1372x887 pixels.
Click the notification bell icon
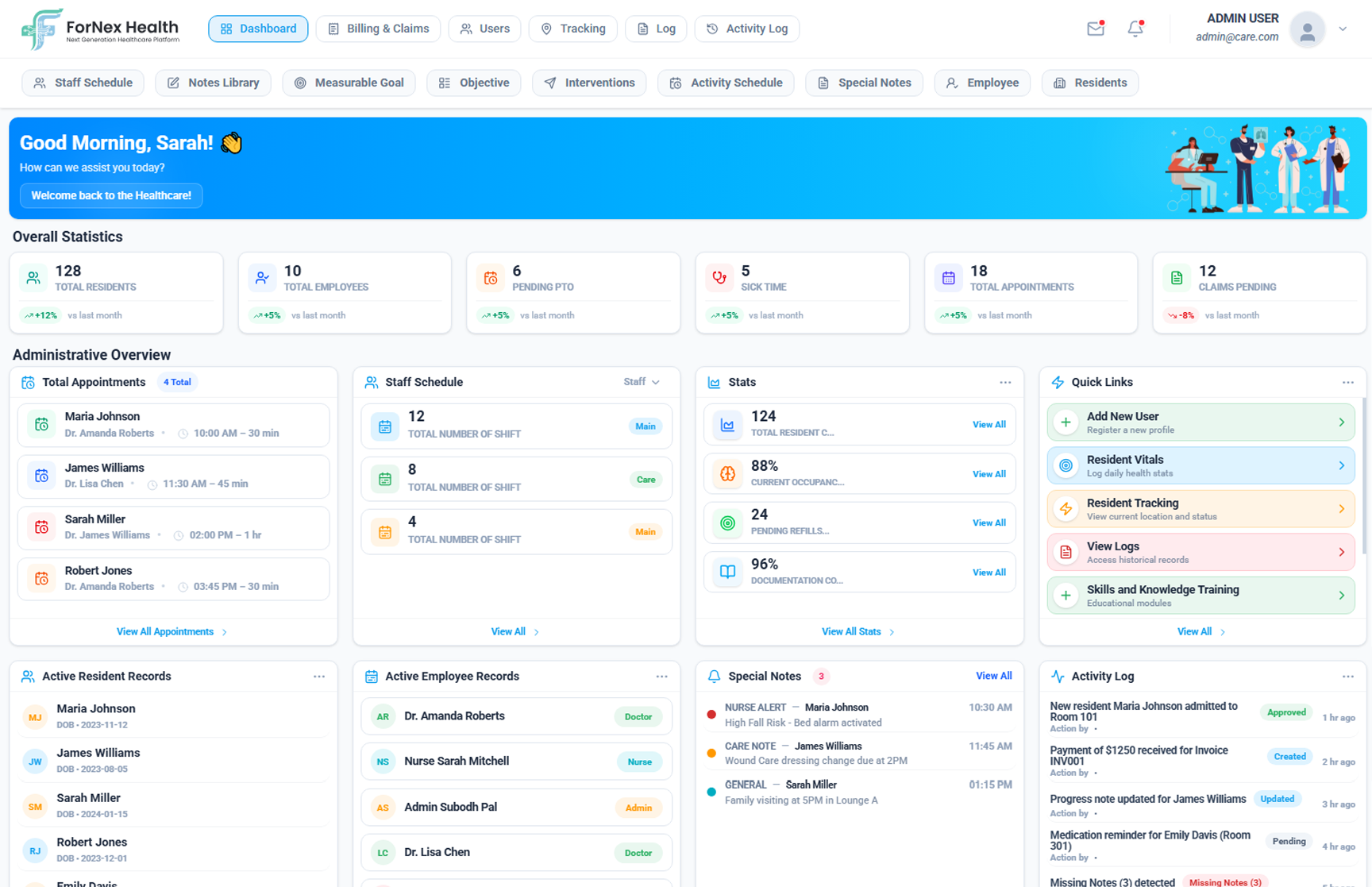[x=1135, y=29]
